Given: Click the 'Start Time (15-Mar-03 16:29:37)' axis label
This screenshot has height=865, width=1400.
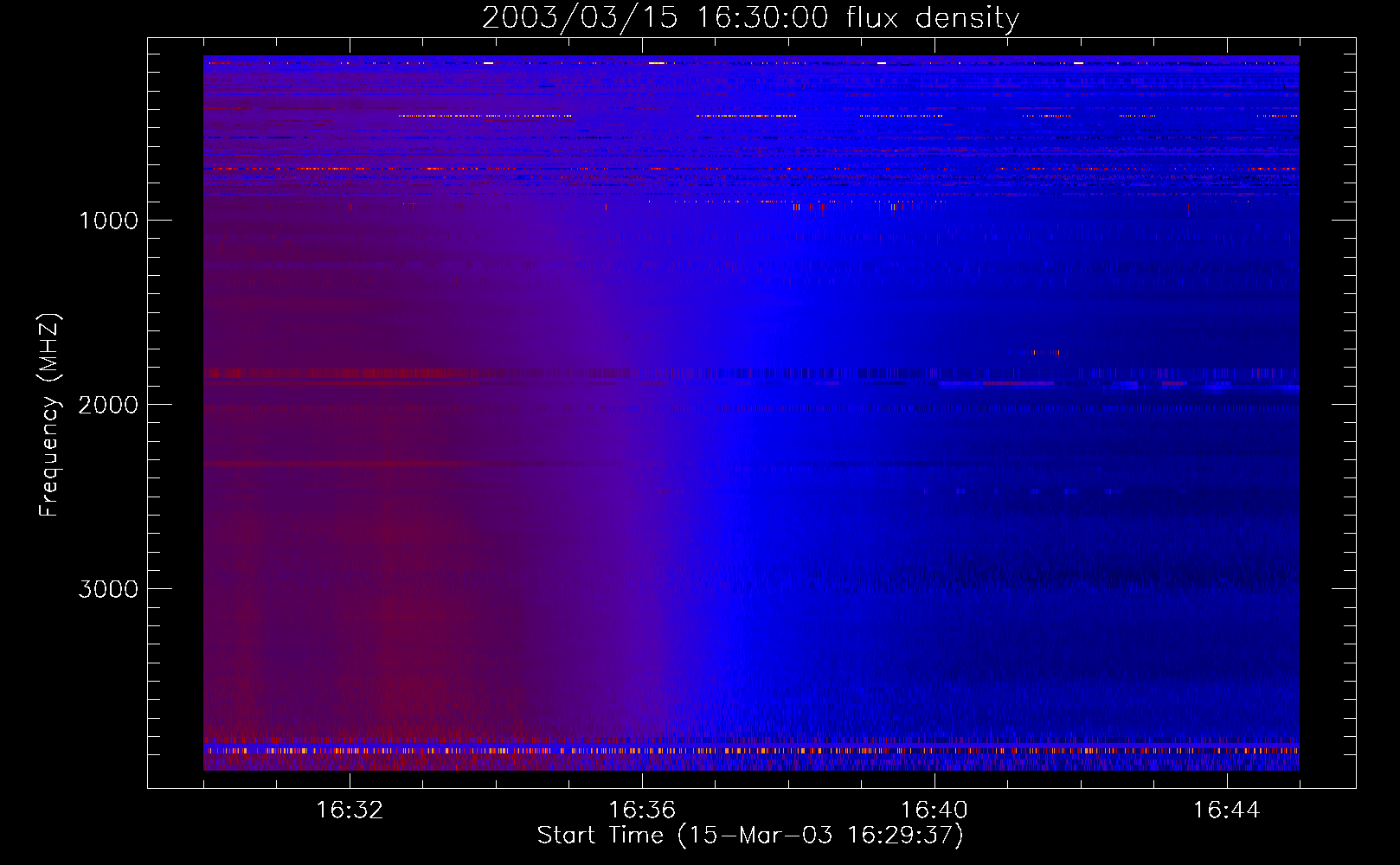Looking at the screenshot, I should [750, 836].
